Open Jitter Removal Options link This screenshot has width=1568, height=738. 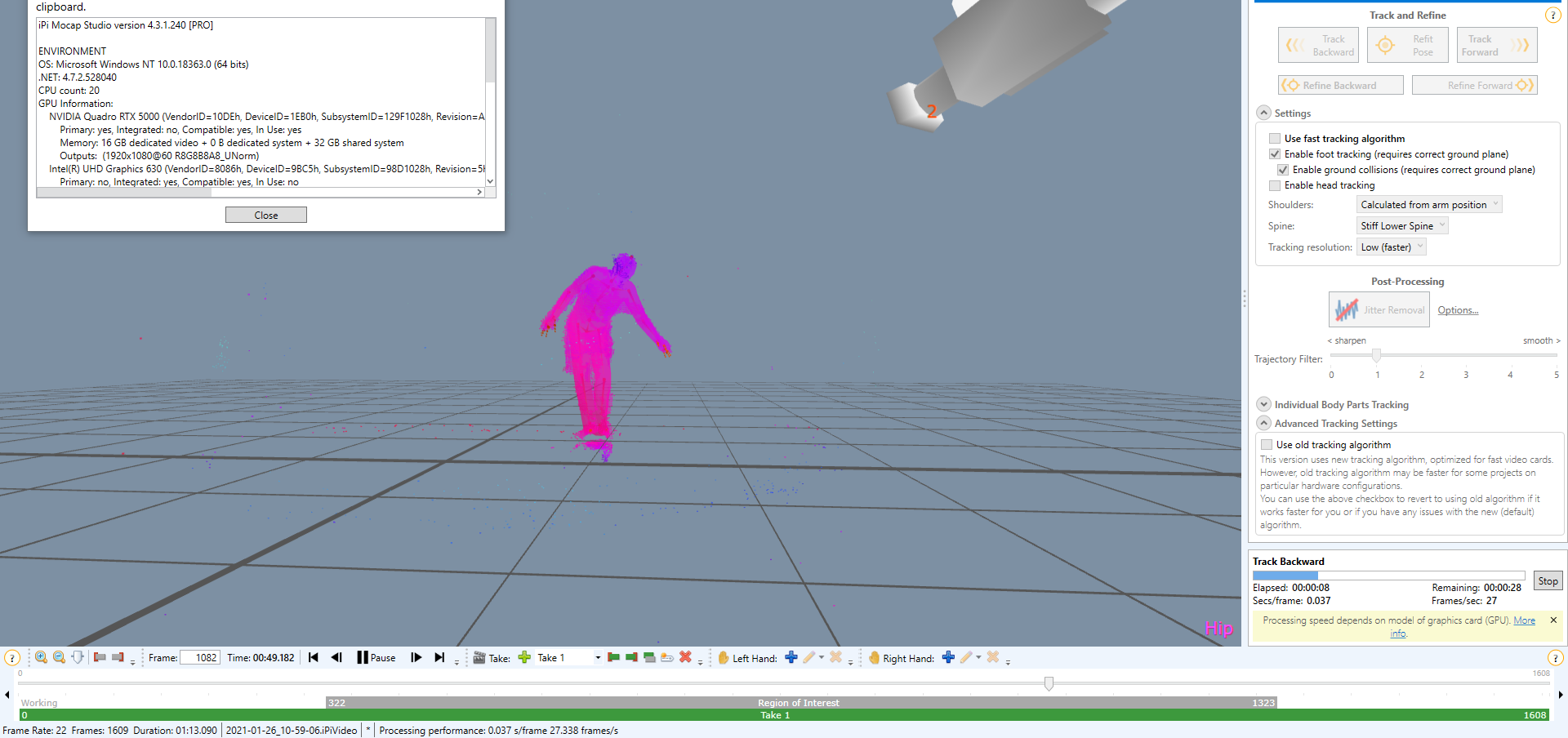[x=1458, y=310]
